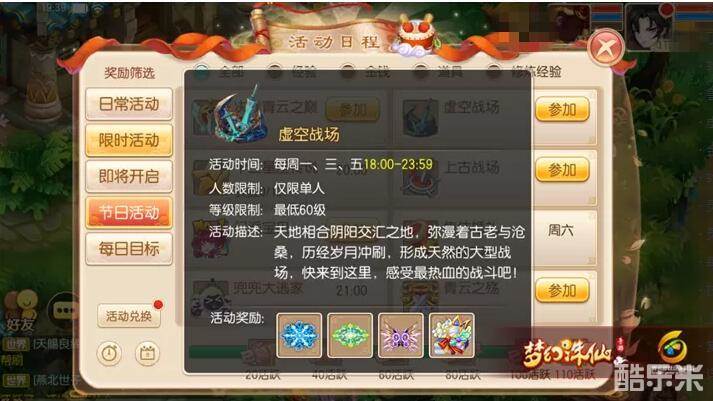The image size is (713, 401).
Task: Click 参加 button for 上古战场
Action: (x=562, y=170)
